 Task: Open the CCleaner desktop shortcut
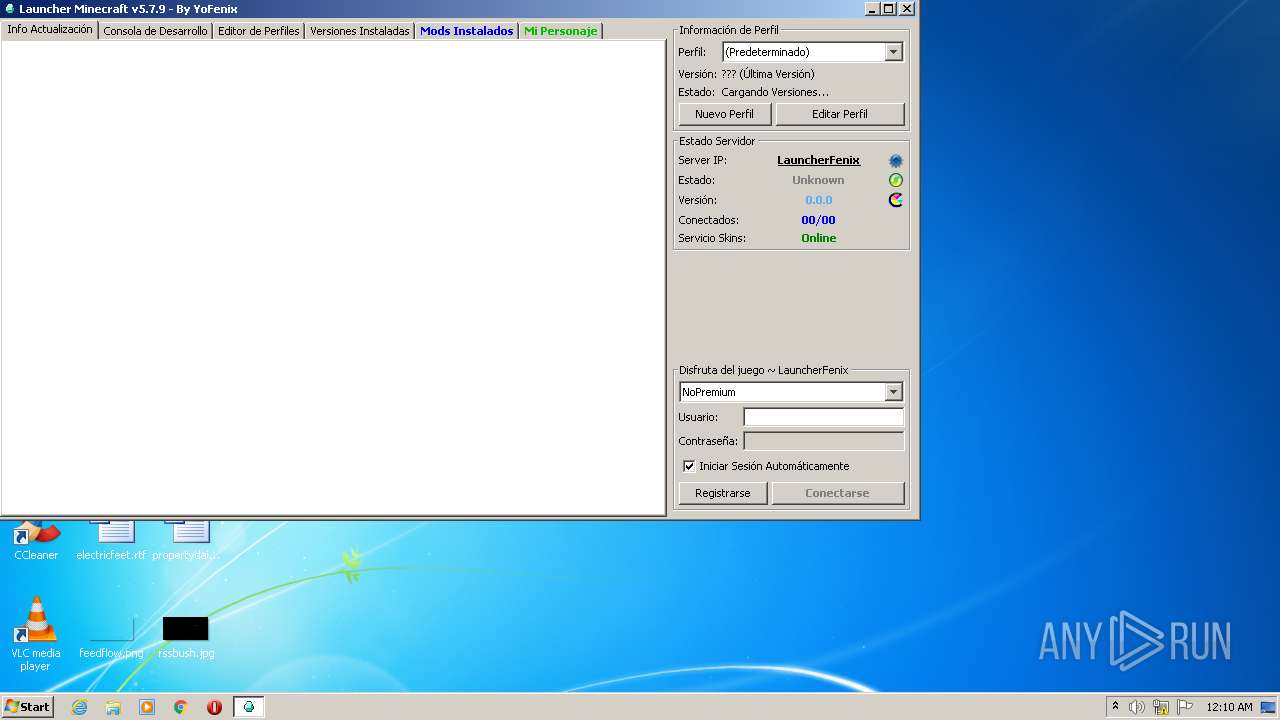[x=36, y=541]
